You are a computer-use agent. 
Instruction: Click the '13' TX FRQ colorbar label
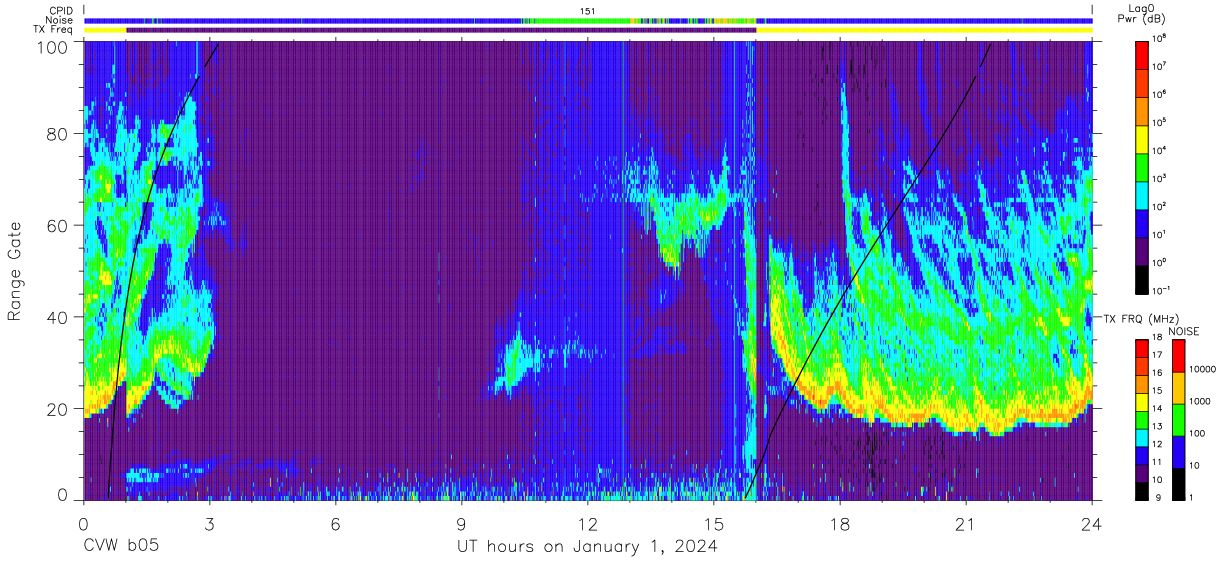1160,428
